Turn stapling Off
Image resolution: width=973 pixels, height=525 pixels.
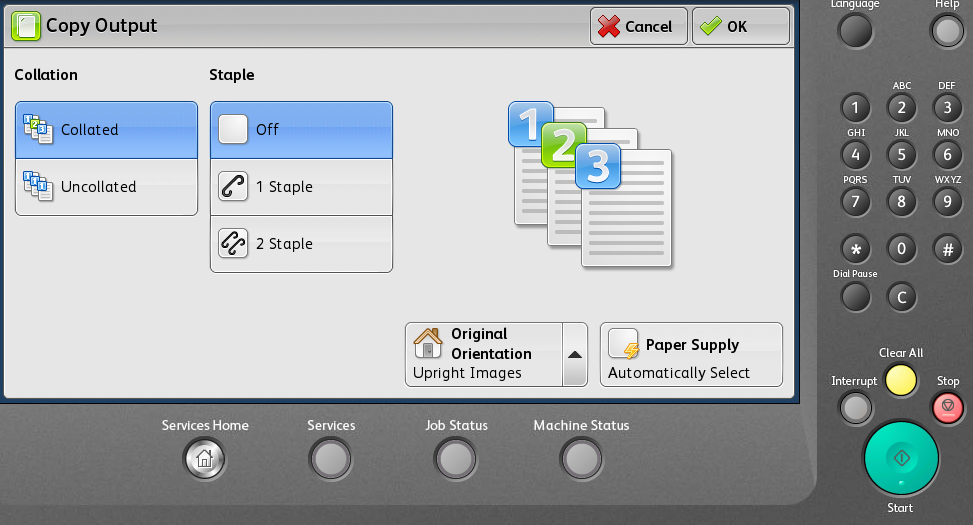[x=302, y=130]
